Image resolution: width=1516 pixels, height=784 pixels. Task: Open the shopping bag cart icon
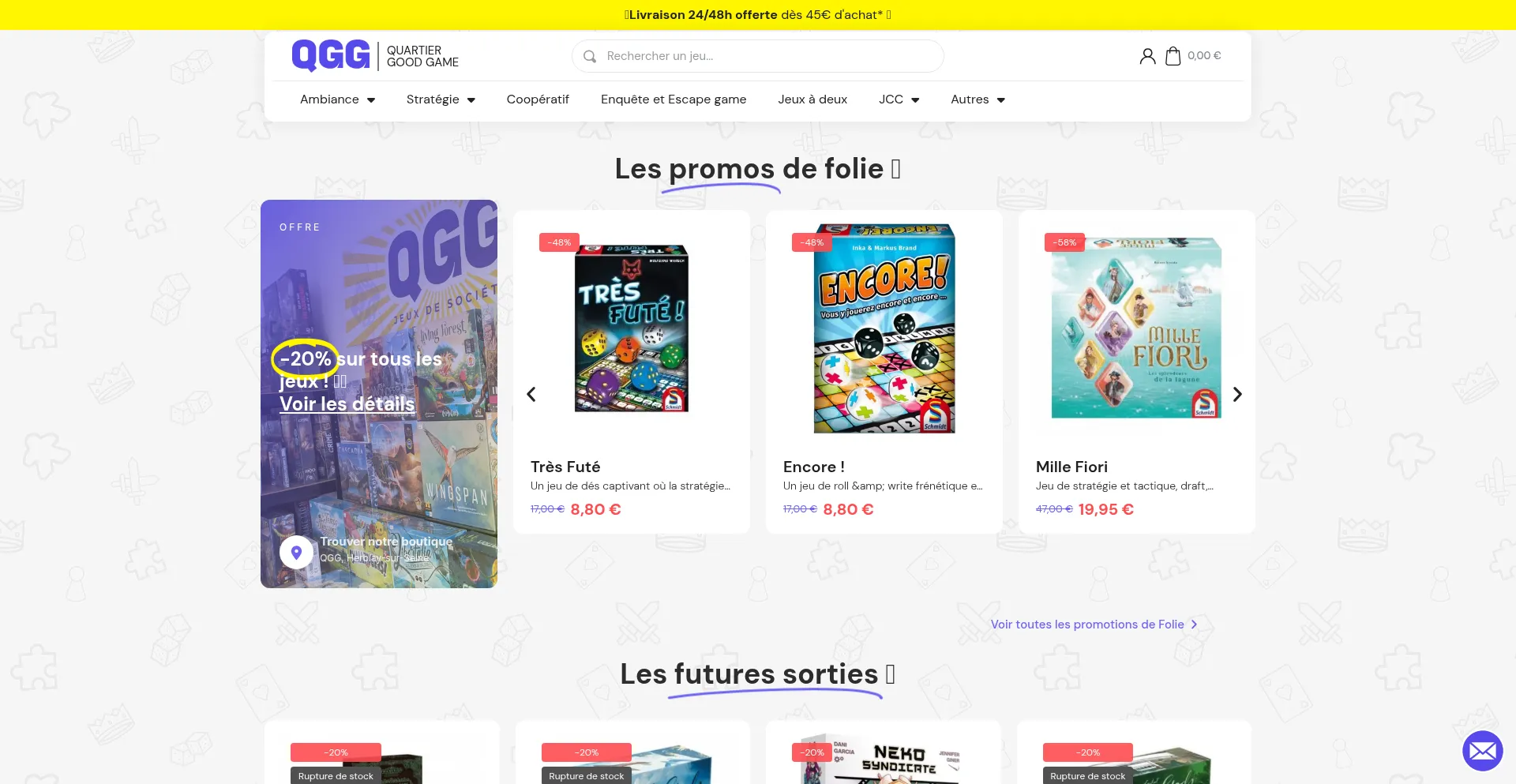coord(1173,56)
